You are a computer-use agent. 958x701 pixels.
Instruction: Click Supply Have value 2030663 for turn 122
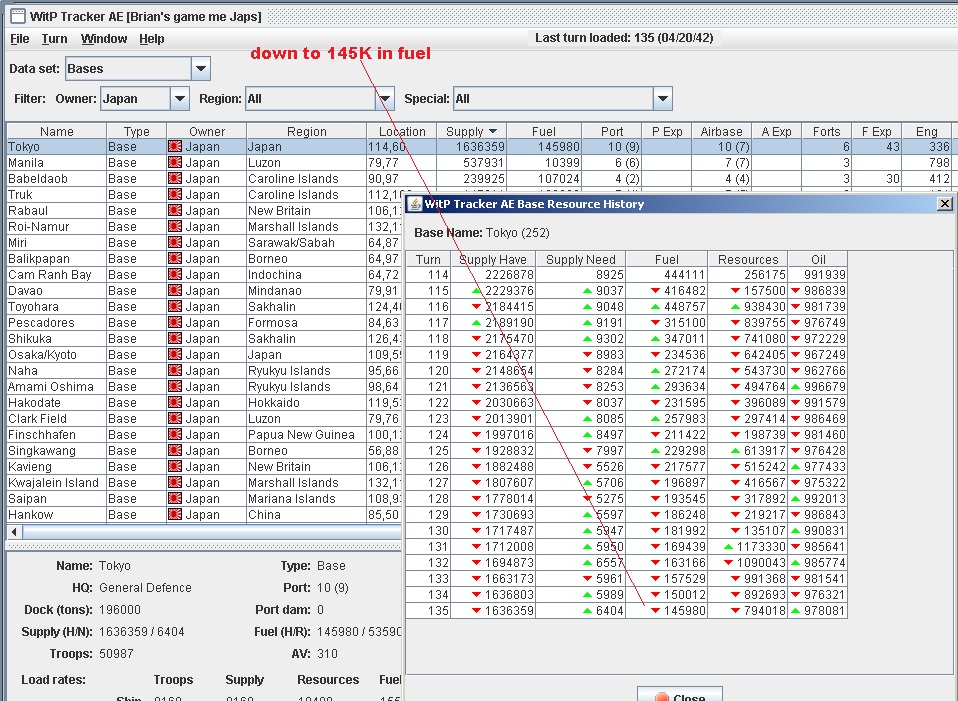509,403
